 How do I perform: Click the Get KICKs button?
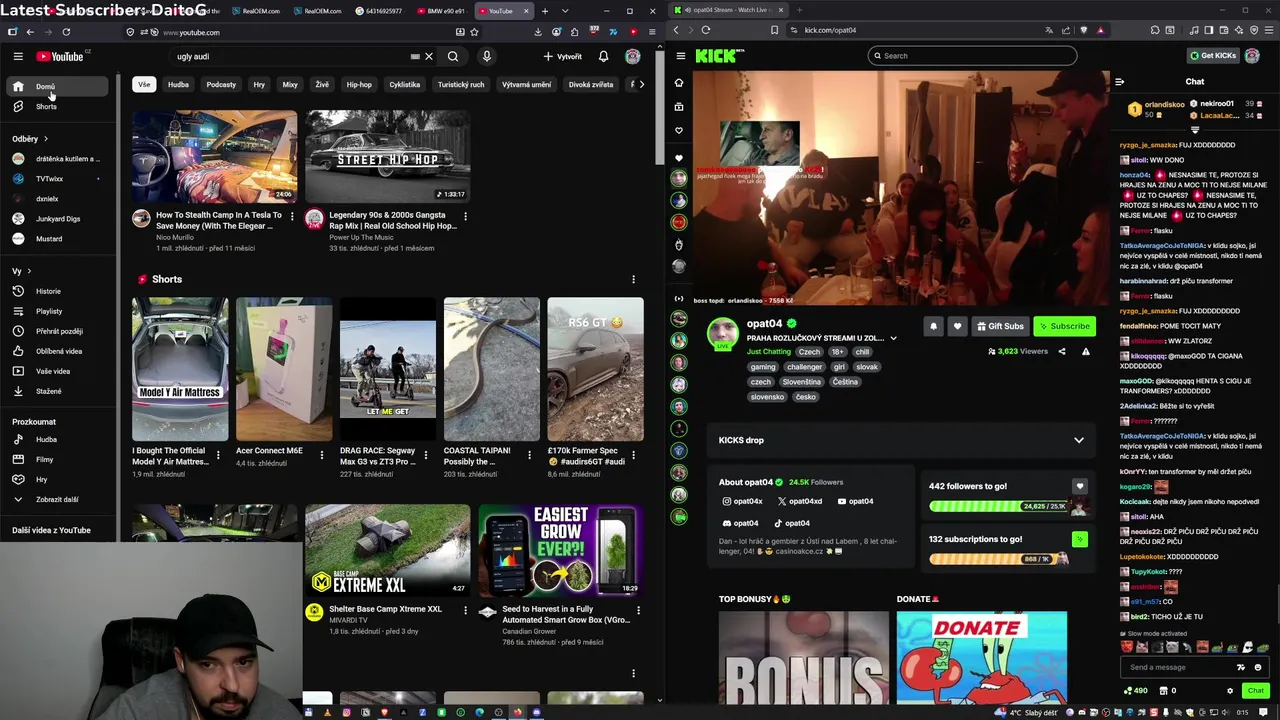(x=1213, y=56)
